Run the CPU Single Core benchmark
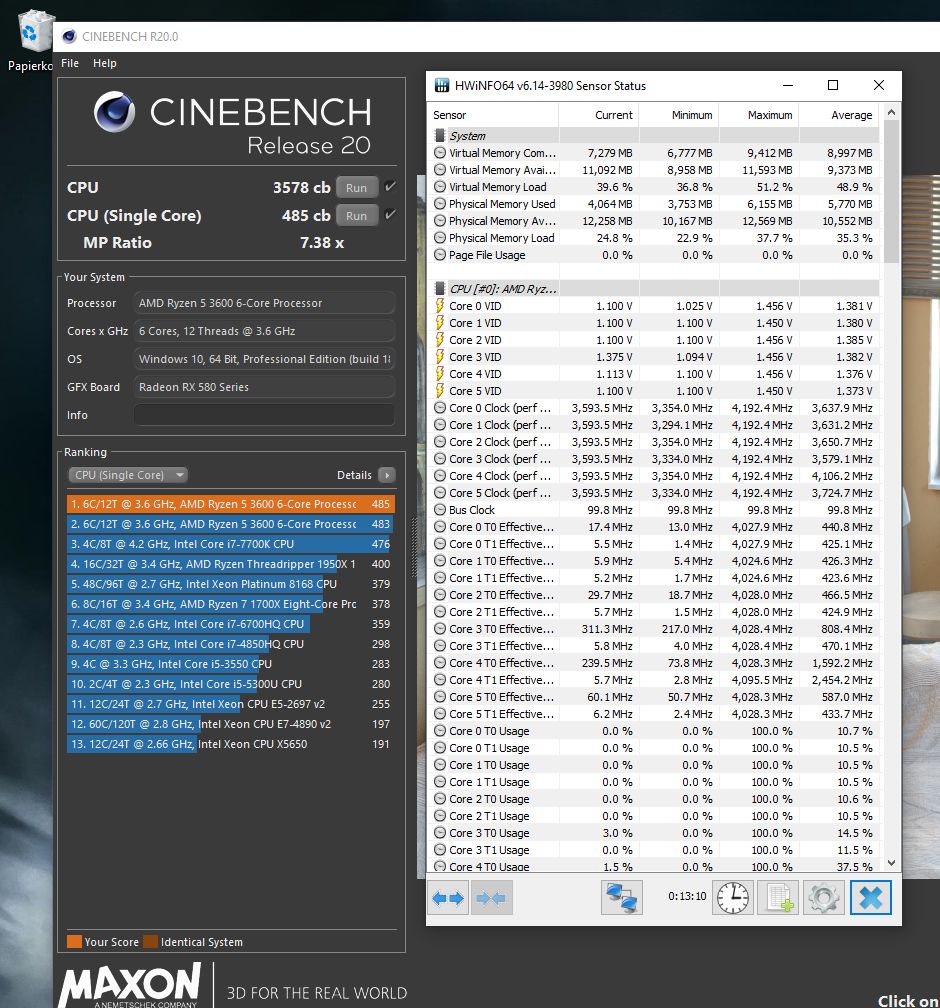The height and width of the screenshot is (1008, 940). [x=357, y=215]
